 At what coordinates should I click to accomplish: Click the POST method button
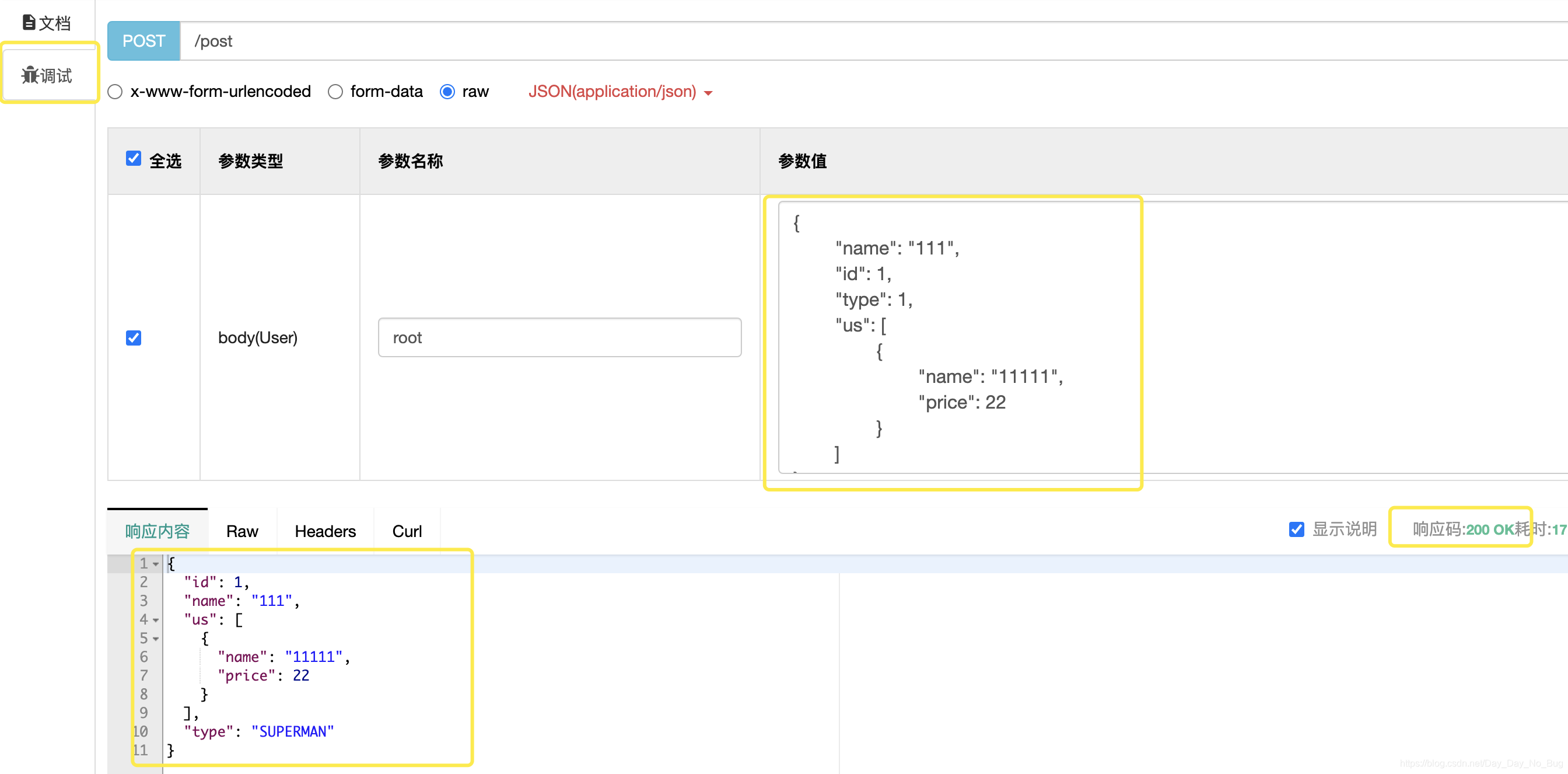[x=143, y=41]
